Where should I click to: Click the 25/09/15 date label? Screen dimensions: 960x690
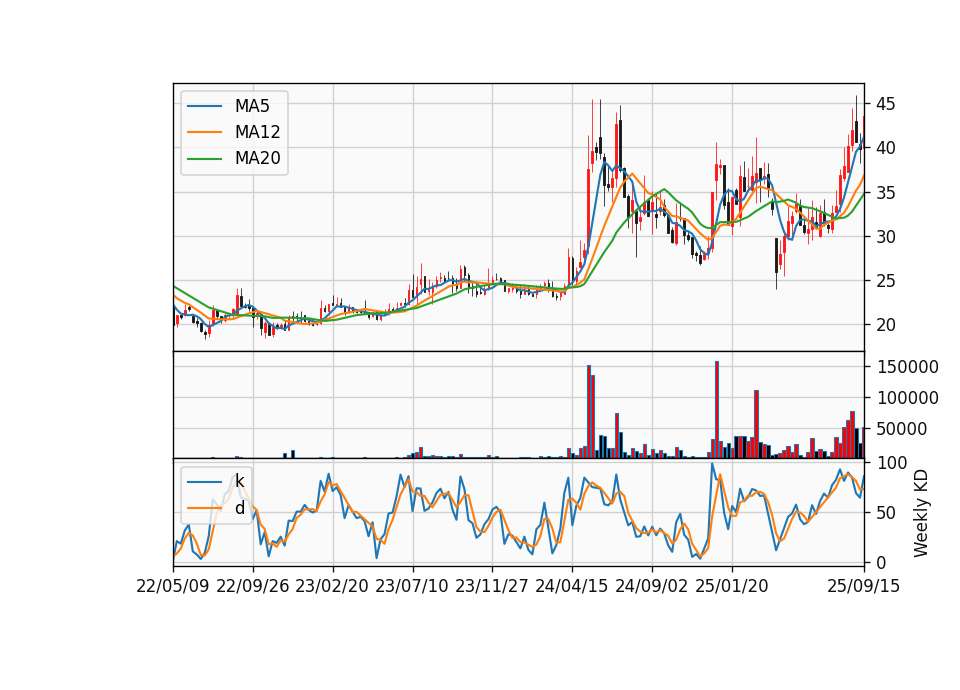864,586
